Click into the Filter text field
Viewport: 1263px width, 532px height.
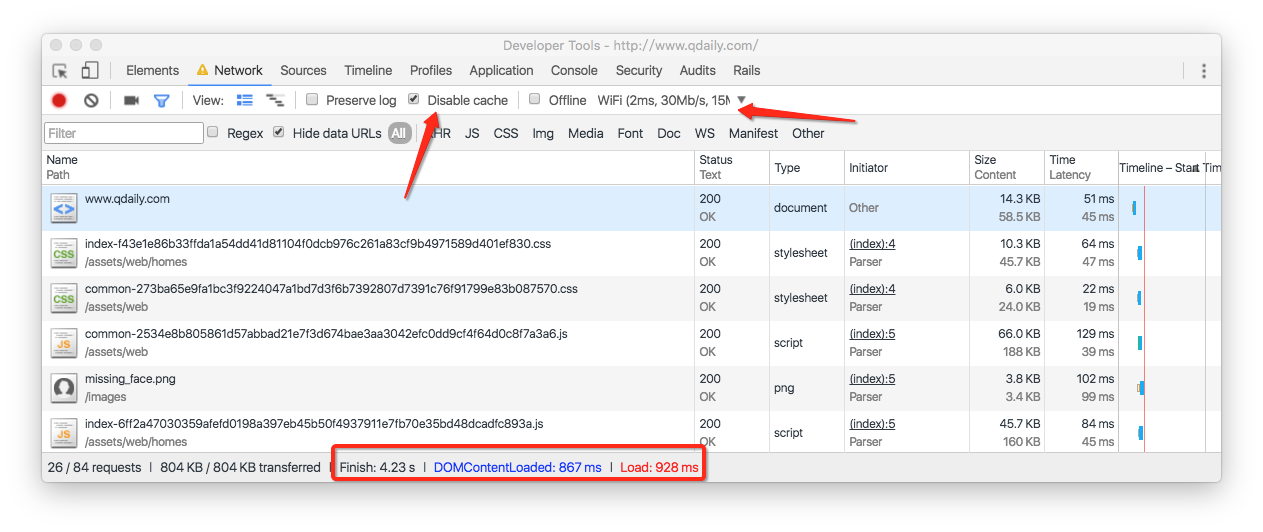[124, 133]
